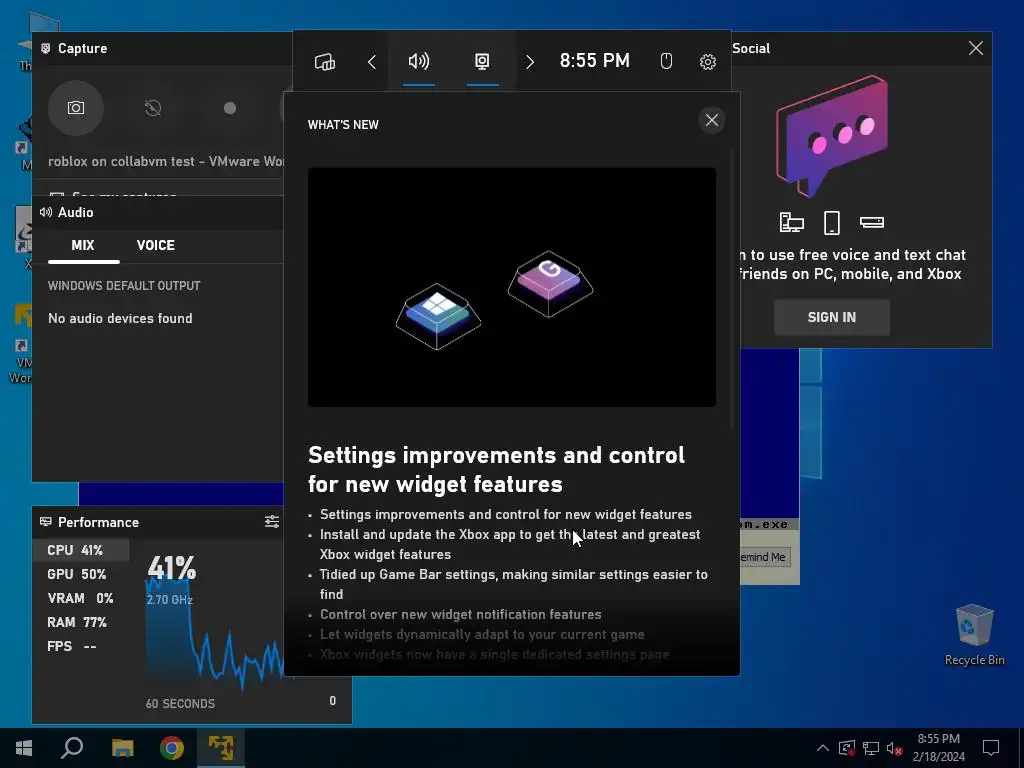Screen dimensions: 1024x768
Task: Click the muted volume tray icon
Action: (894, 748)
